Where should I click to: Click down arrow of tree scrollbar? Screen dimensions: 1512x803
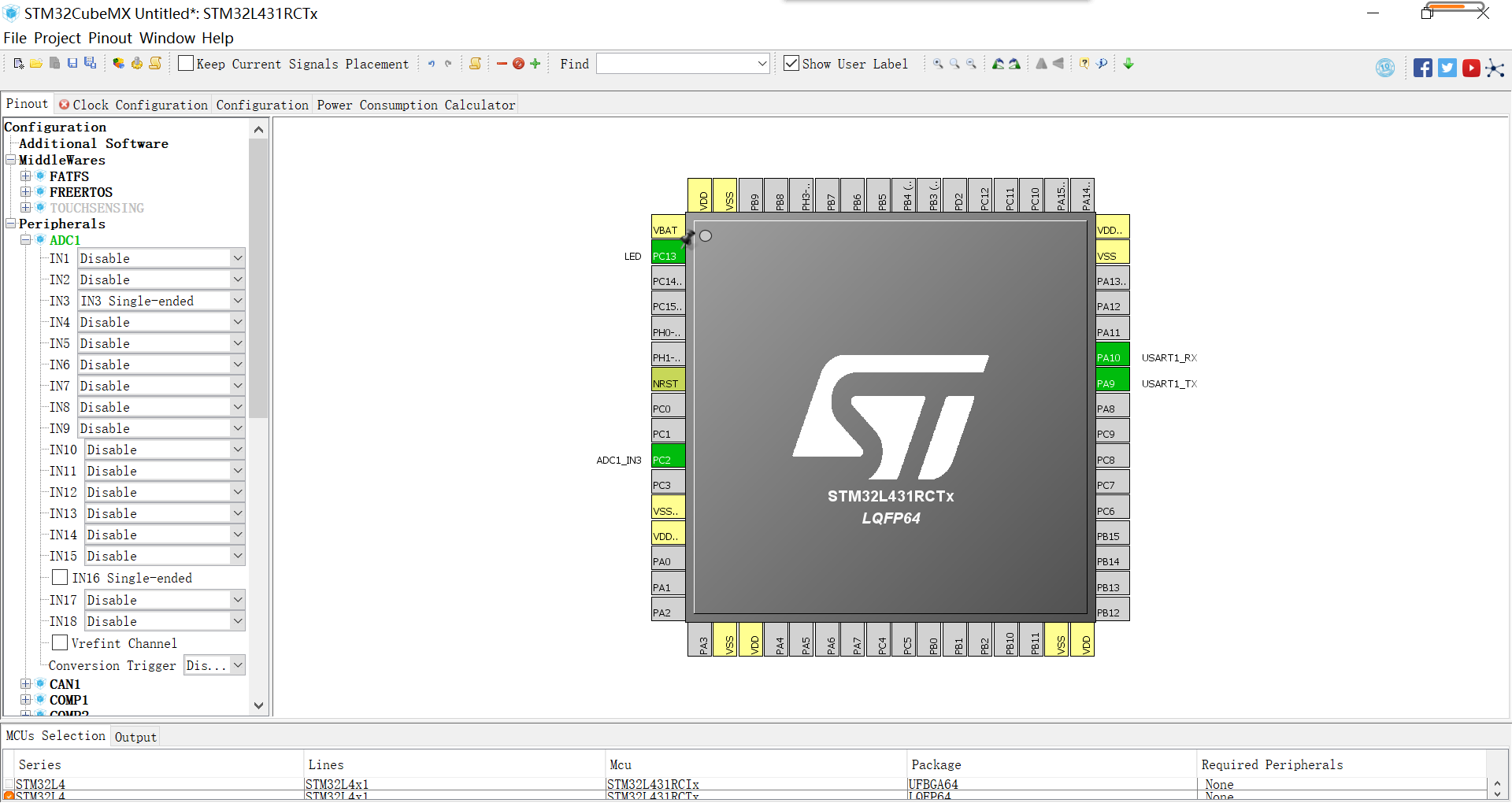[258, 706]
